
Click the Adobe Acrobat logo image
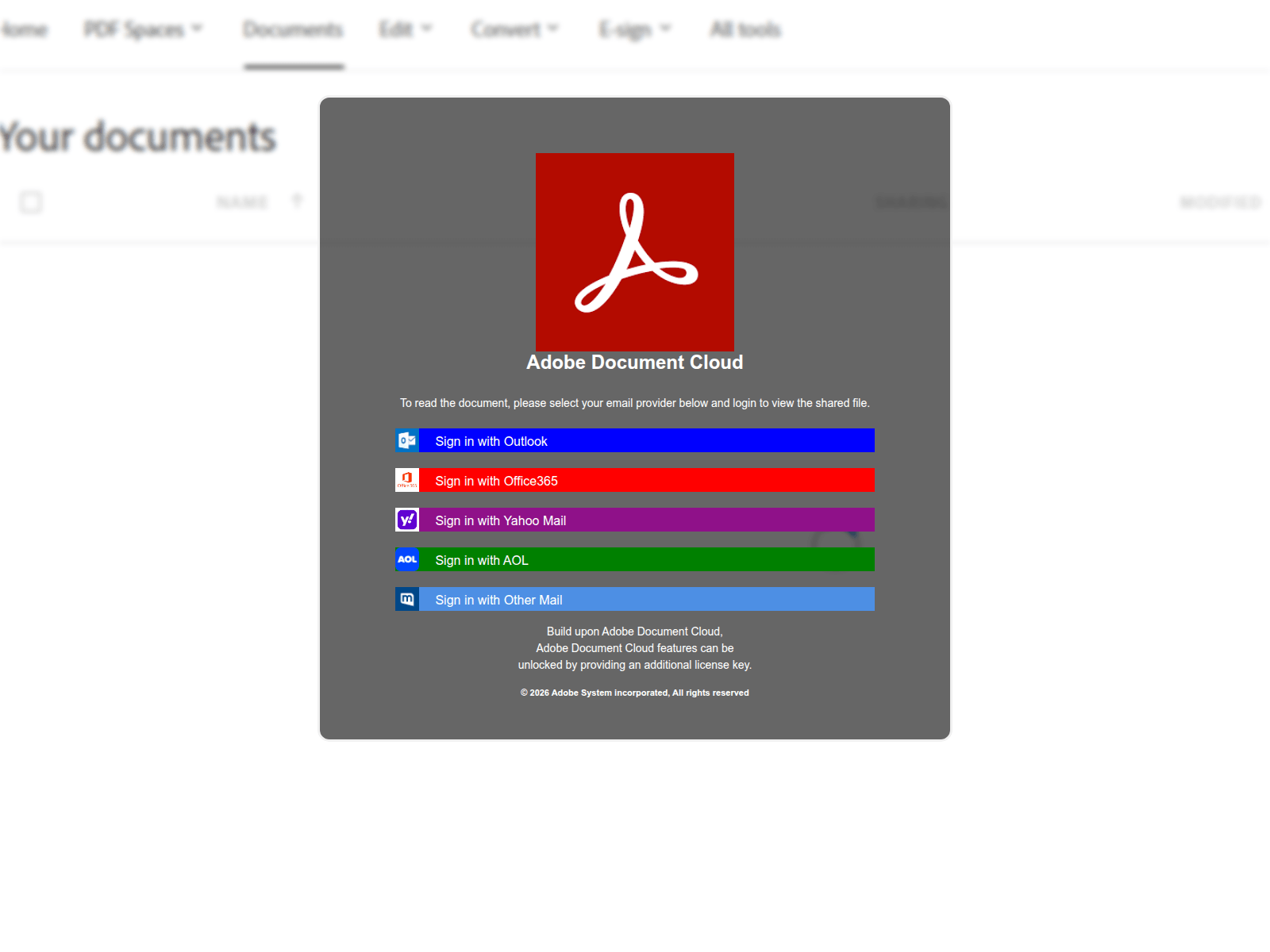[635, 252]
